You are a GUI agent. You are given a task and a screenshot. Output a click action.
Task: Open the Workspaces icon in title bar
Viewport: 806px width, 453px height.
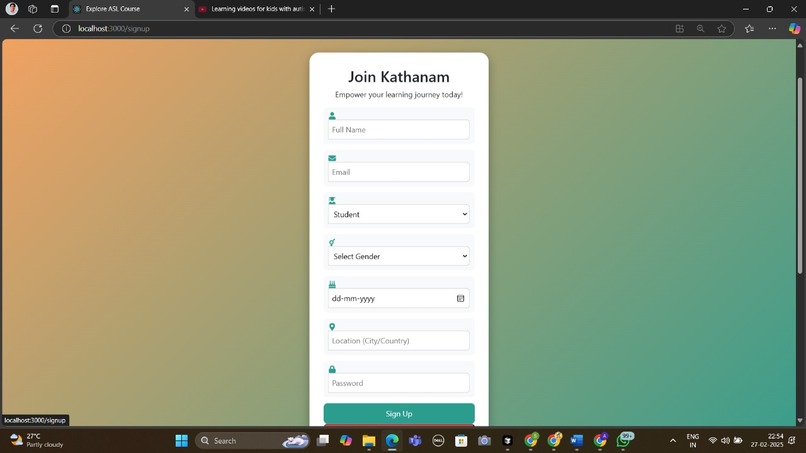tap(33, 9)
